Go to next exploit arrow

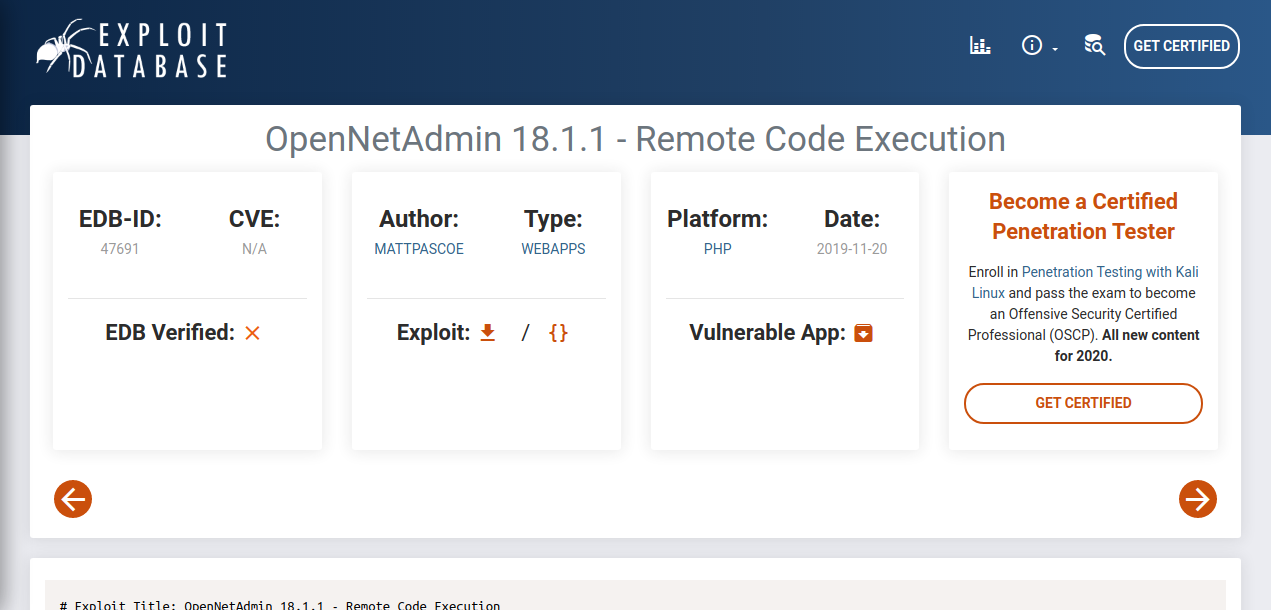[1197, 498]
